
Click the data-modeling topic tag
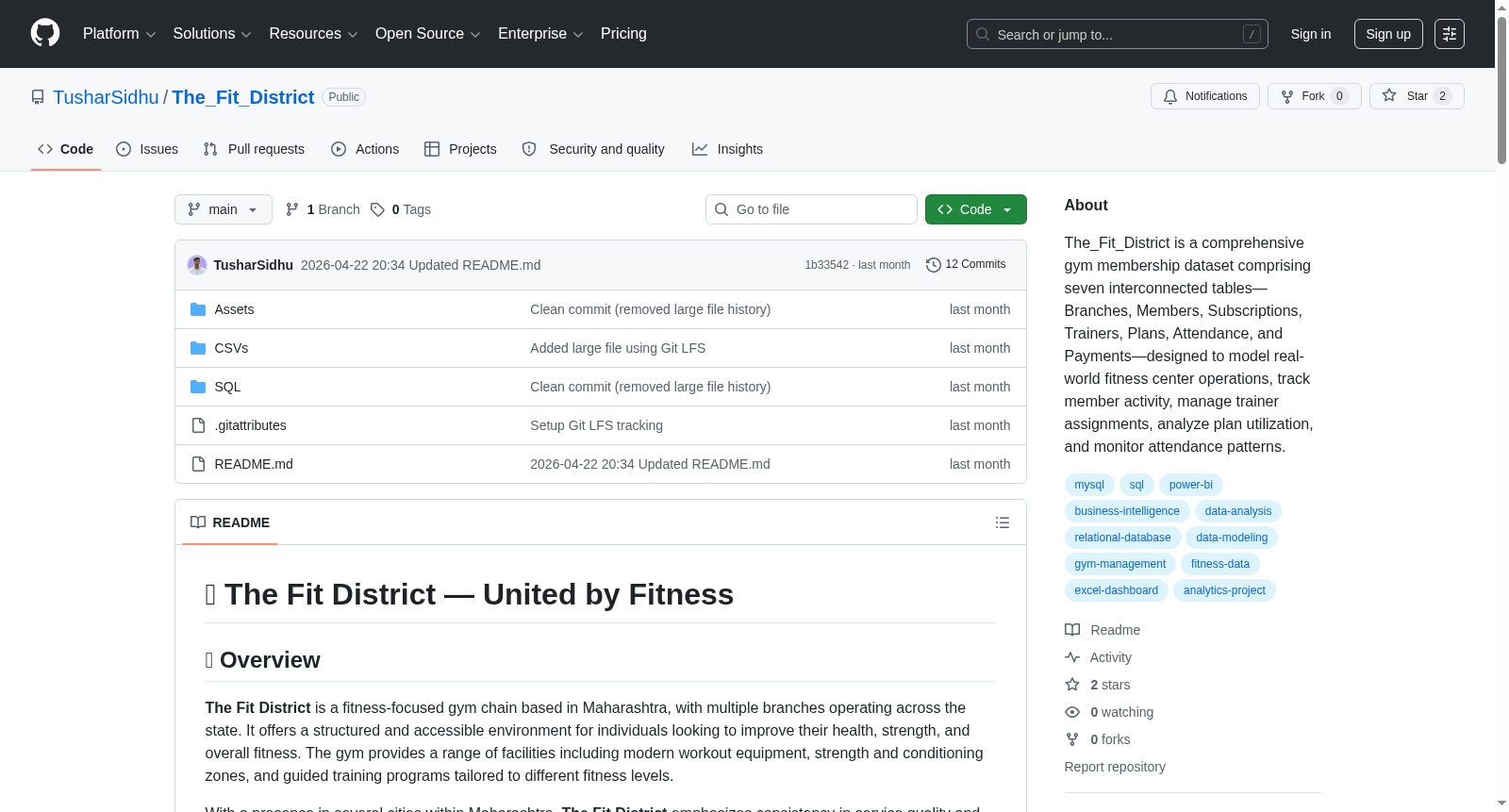(1232, 538)
